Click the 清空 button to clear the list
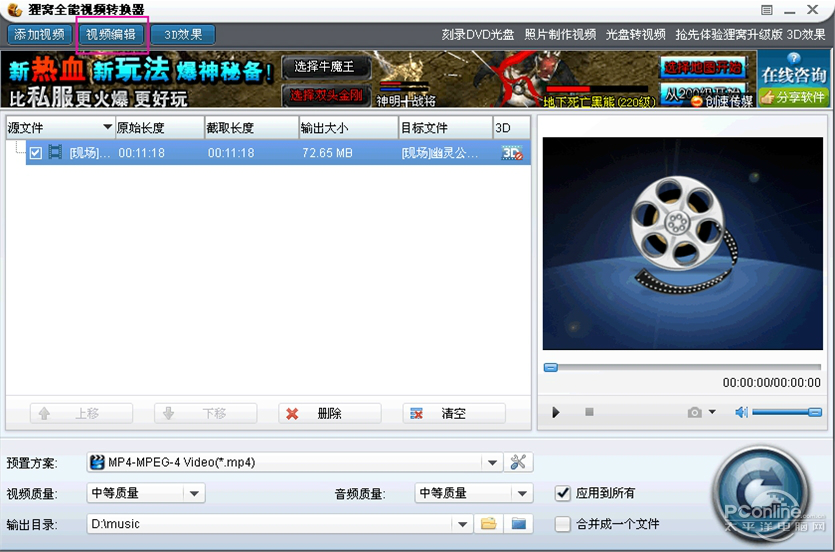This screenshot has height=552, width=835. click(x=454, y=414)
